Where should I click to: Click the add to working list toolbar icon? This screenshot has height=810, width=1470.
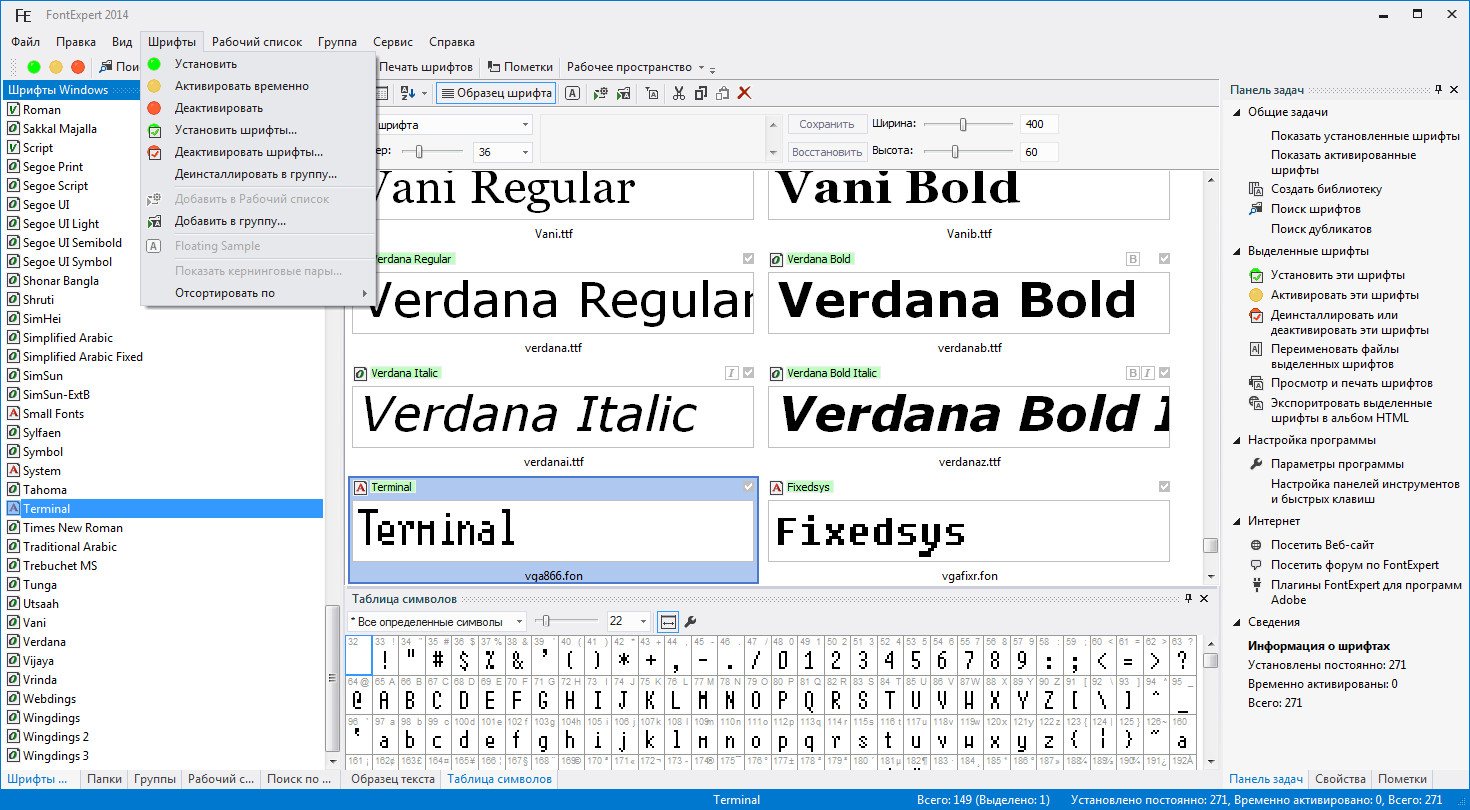tap(600, 93)
